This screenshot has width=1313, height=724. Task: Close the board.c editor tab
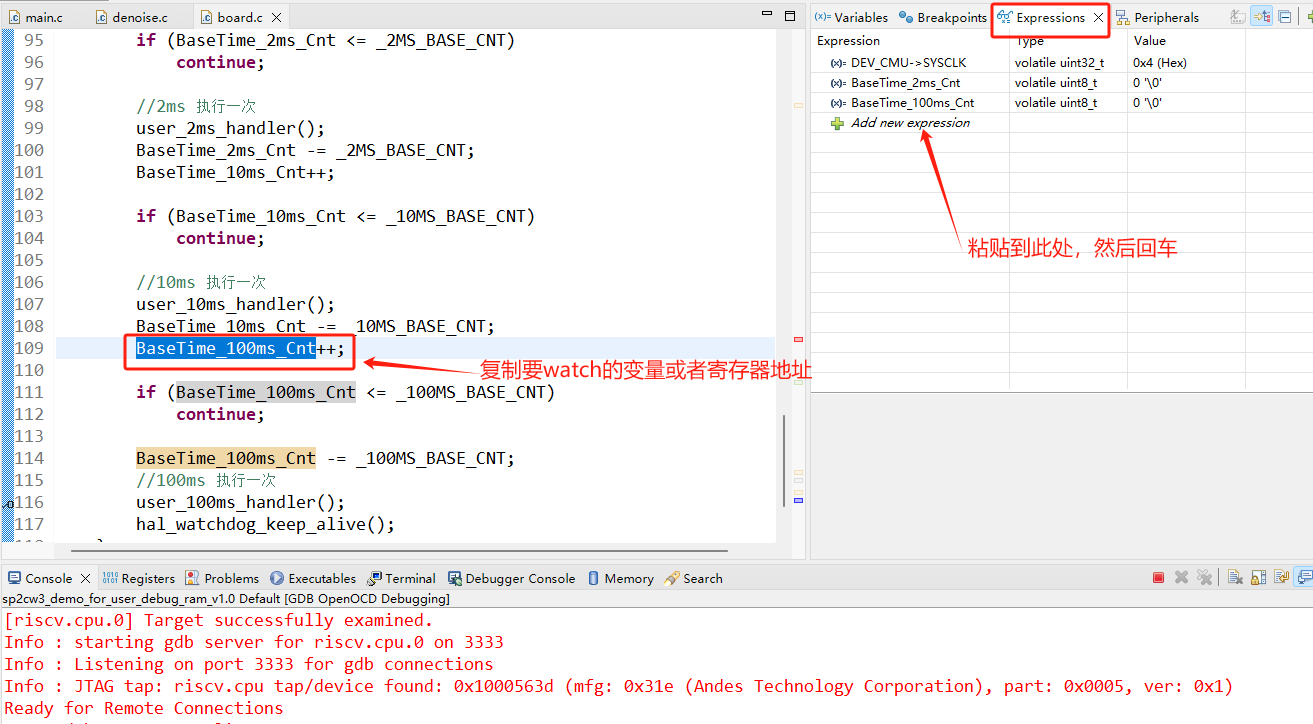coord(277,18)
